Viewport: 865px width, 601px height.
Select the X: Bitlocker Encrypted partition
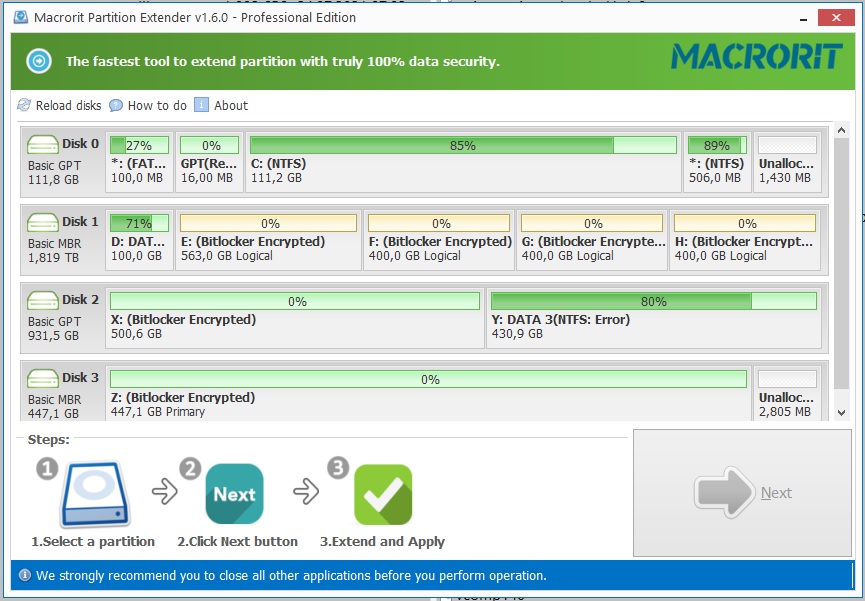point(294,318)
